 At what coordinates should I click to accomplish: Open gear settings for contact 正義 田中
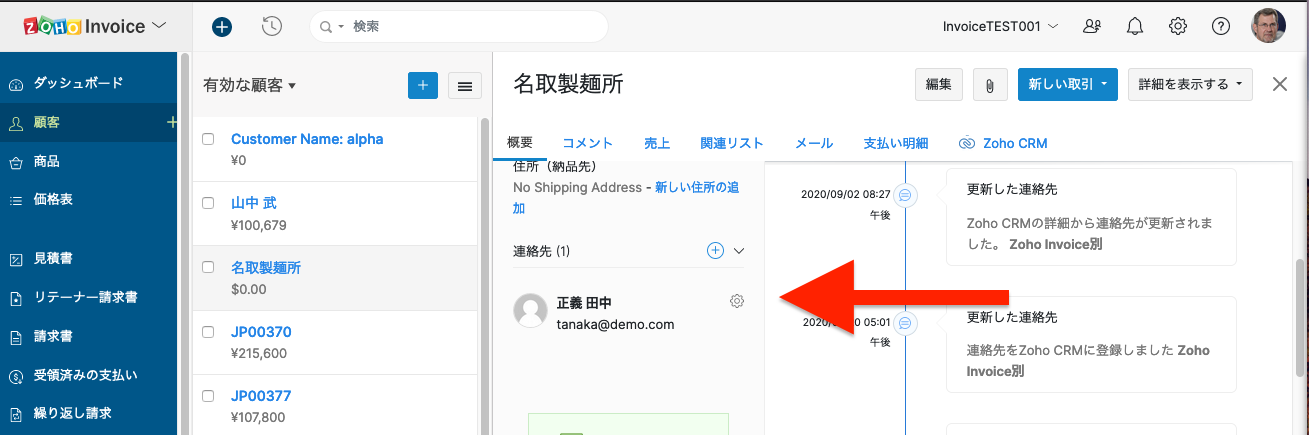[x=737, y=301]
